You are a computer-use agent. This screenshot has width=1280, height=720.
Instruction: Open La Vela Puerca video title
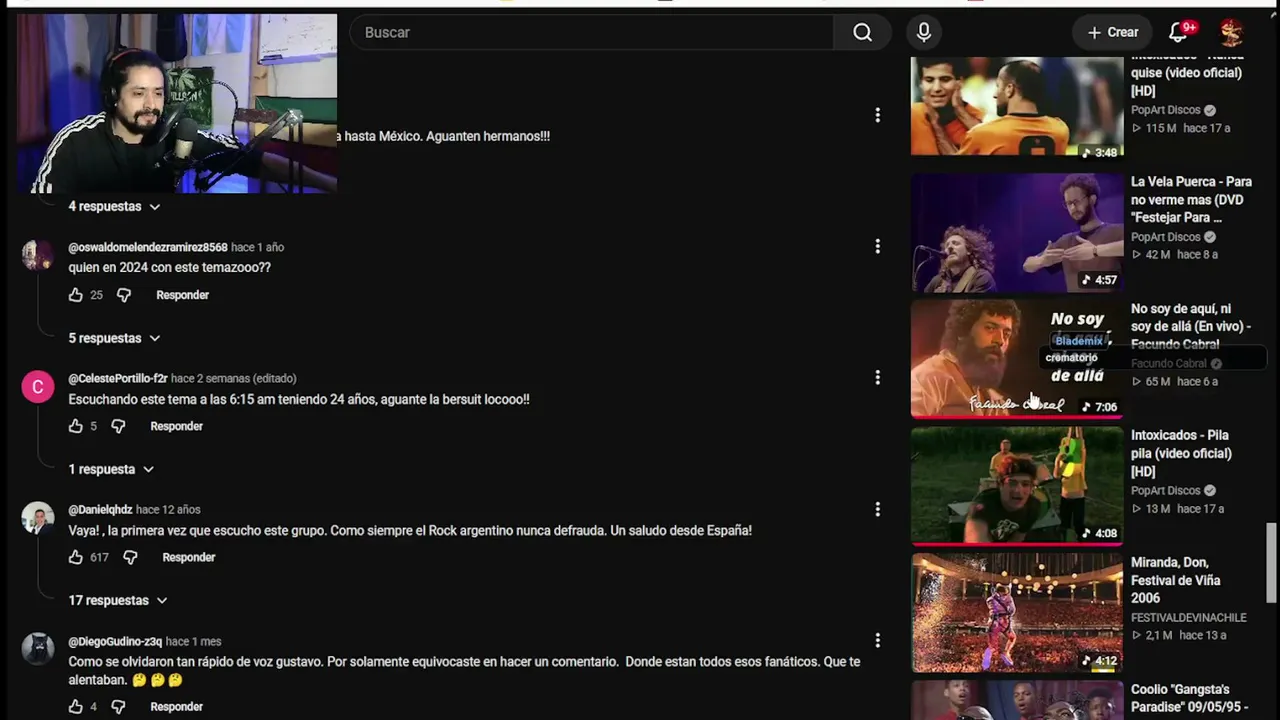(1191, 199)
